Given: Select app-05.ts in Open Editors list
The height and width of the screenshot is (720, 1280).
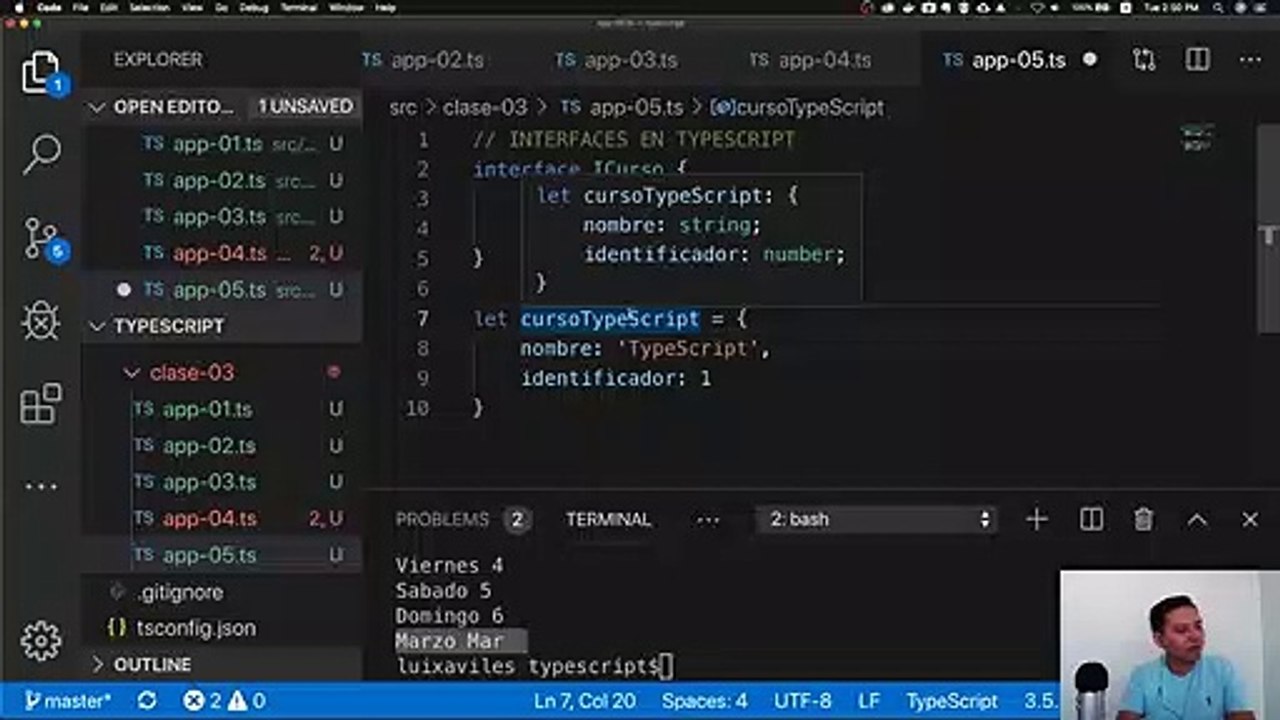Looking at the screenshot, I should 222,290.
